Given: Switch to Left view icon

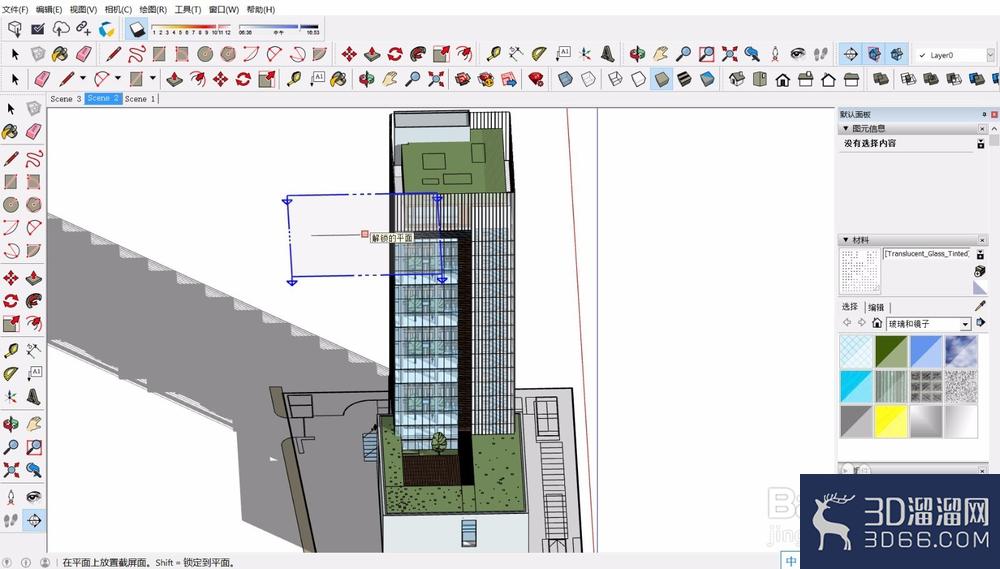Looking at the screenshot, I should pyautogui.click(x=851, y=79).
